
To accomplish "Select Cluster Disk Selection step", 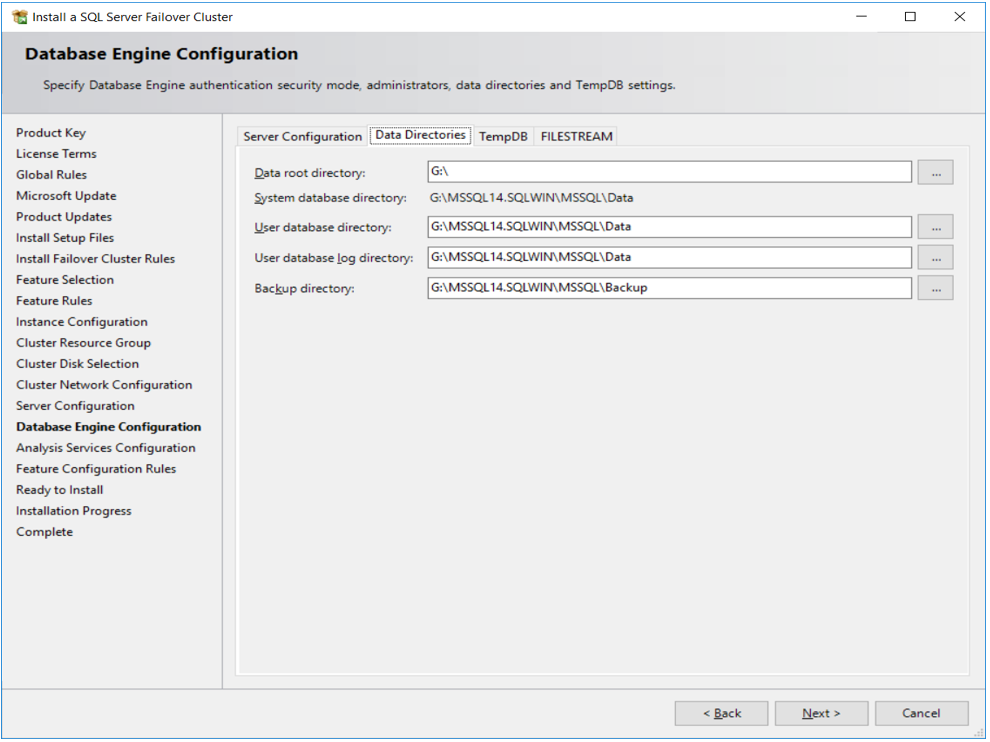I will click(x=78, y=364).
